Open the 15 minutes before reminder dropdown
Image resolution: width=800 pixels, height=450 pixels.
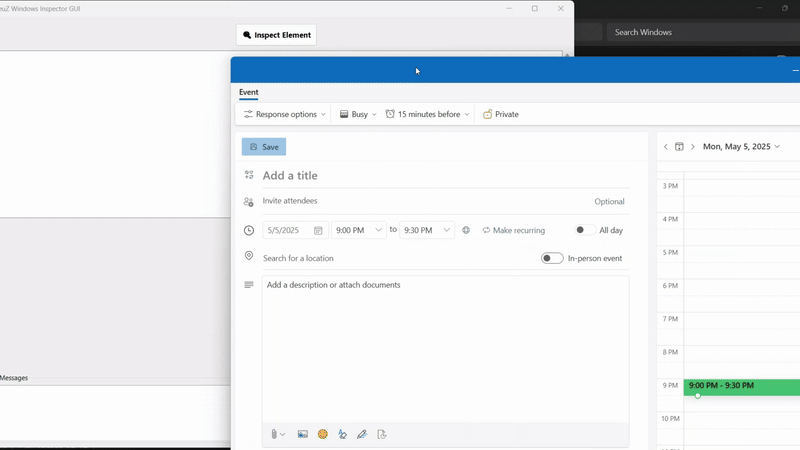pyautogui.click(x=428, y=114)
